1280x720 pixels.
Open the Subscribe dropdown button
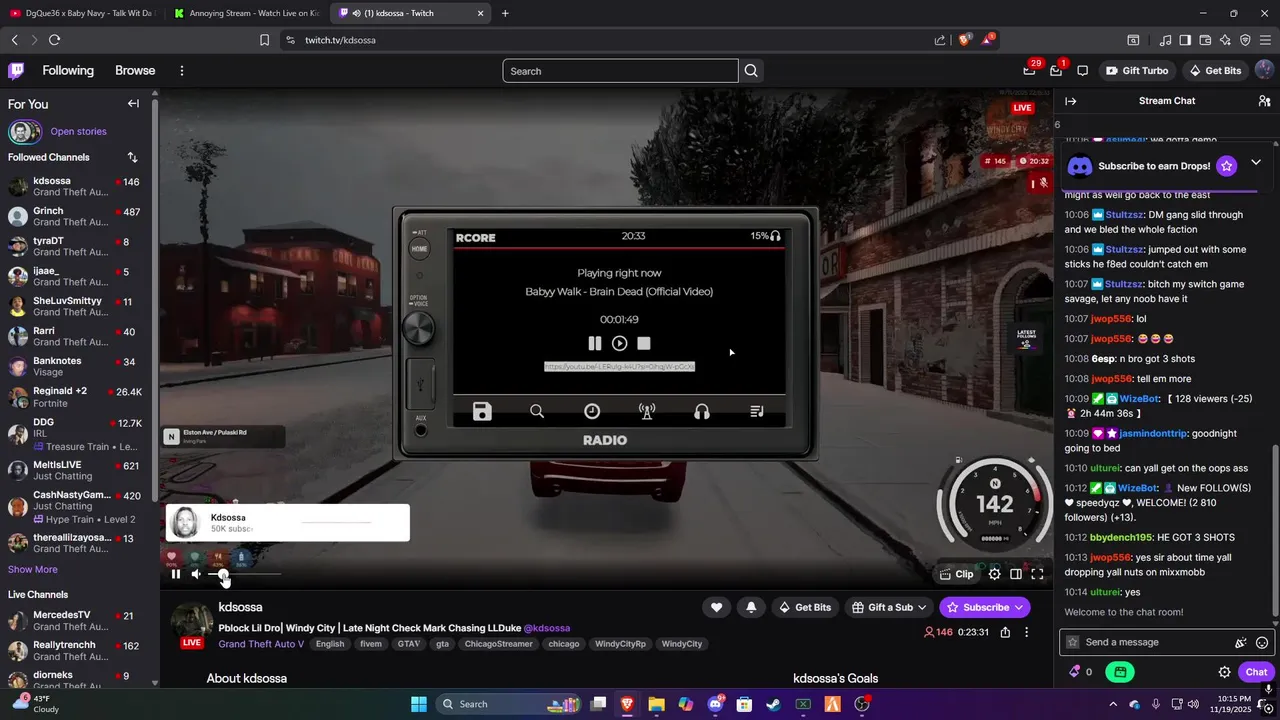985,607
